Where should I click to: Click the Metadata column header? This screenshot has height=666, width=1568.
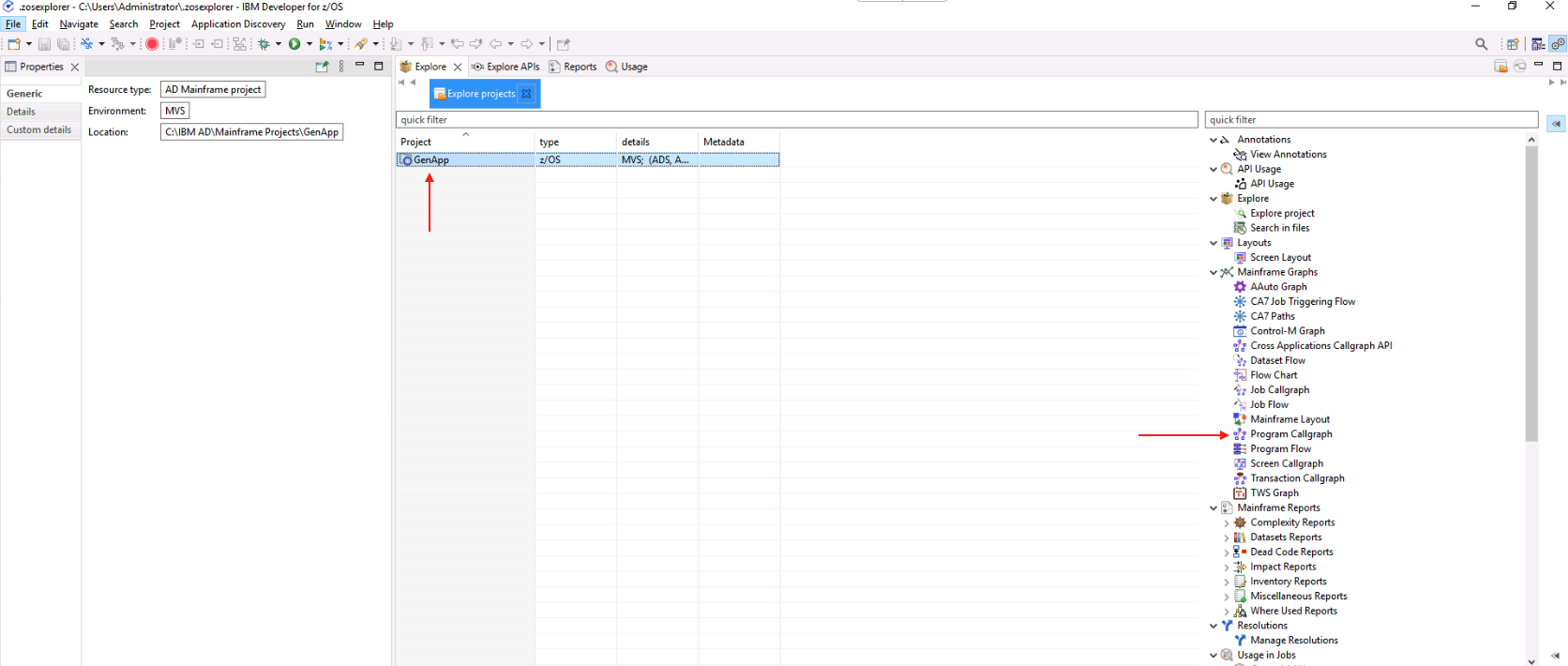coord(739,142)
